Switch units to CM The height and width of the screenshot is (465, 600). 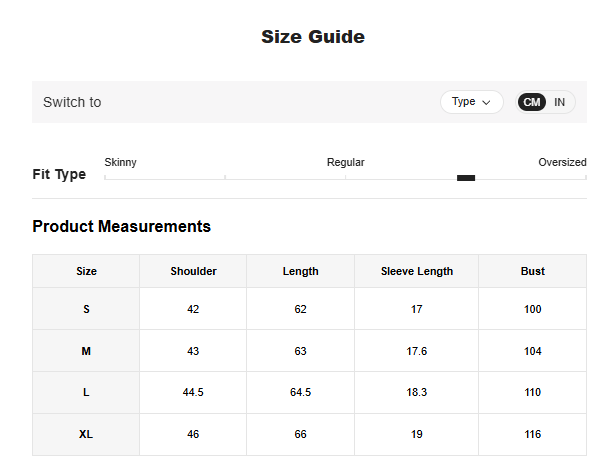(x=532, y=102)
